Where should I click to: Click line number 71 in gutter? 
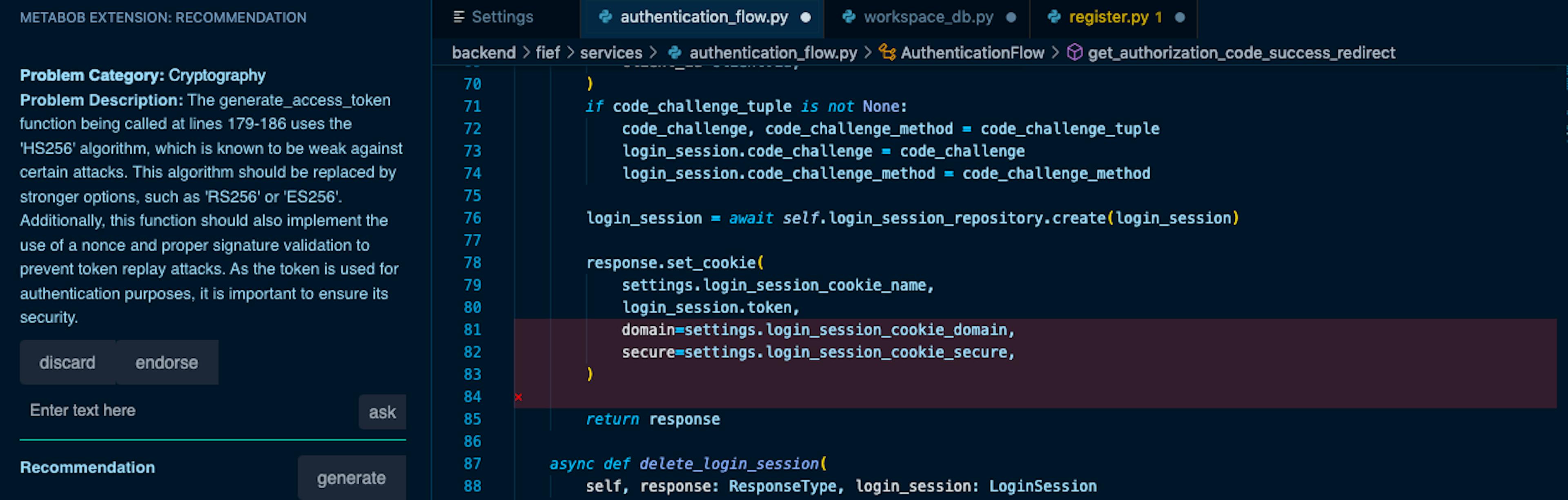(x=472, y=107)
